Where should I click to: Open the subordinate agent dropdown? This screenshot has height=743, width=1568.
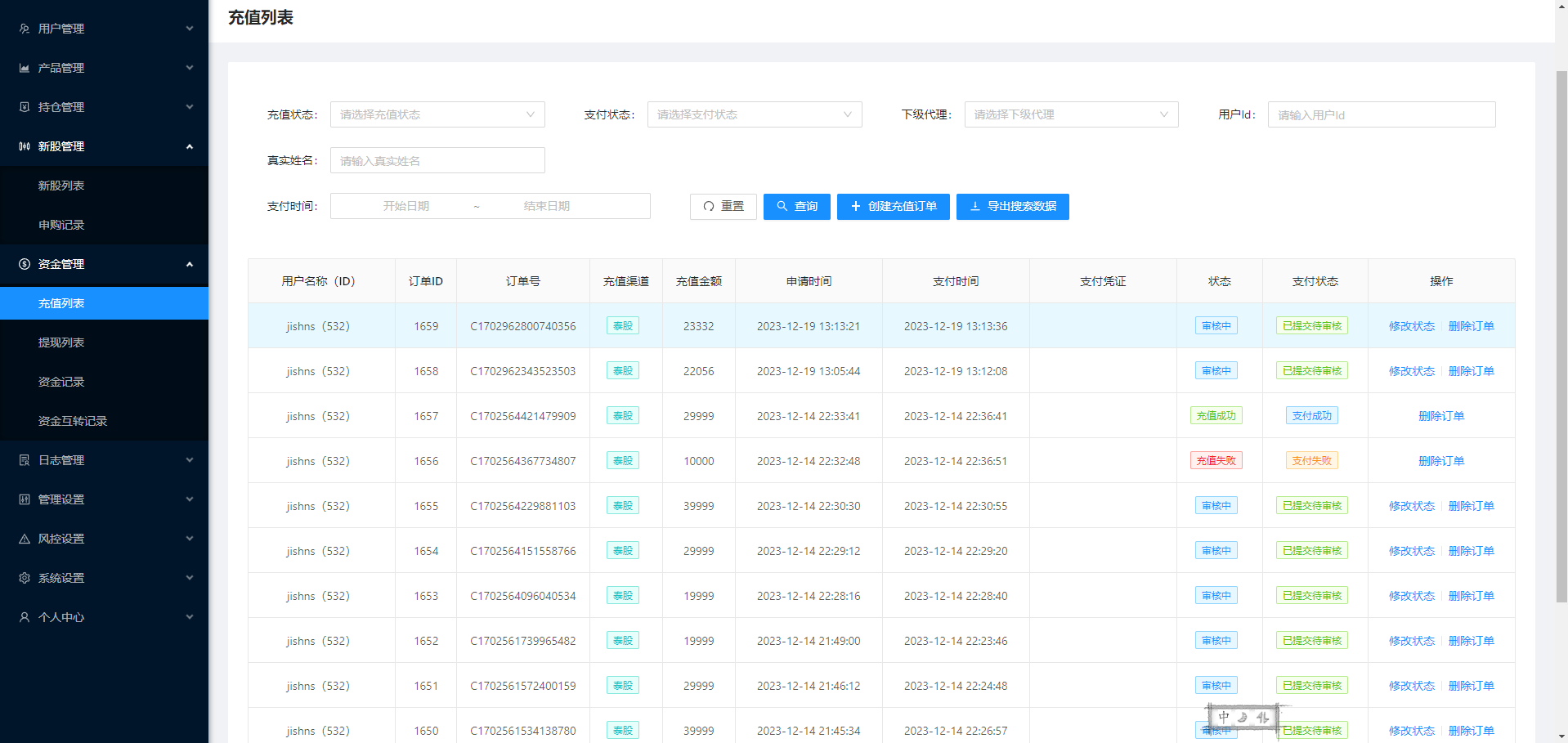pos(1070,114)
